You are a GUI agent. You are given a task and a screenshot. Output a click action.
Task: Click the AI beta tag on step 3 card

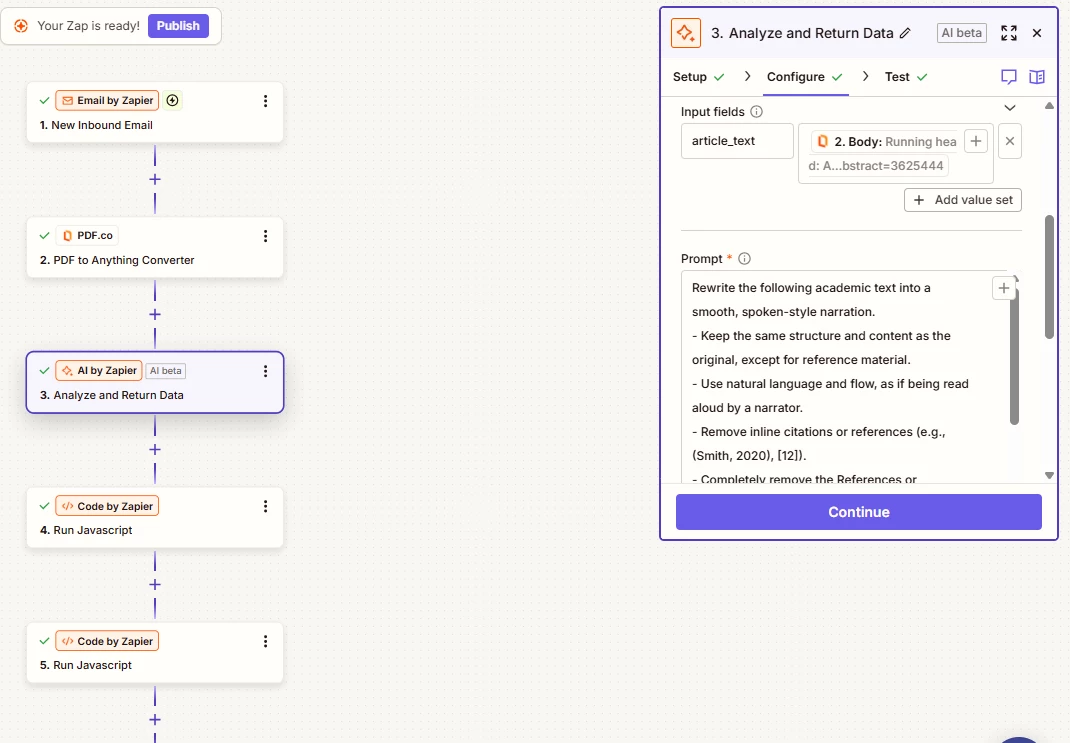pyautogui.click(x=166, y=370)
